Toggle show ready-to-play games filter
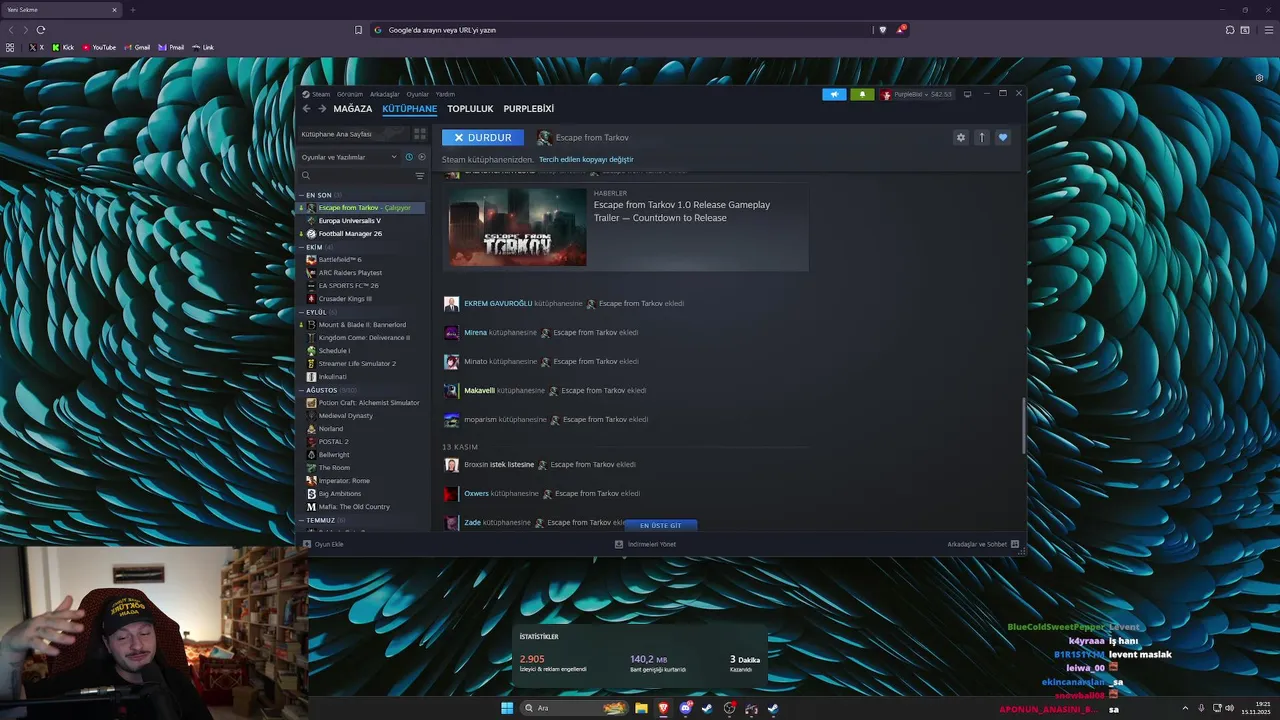1280x720 pixels. 421,157
